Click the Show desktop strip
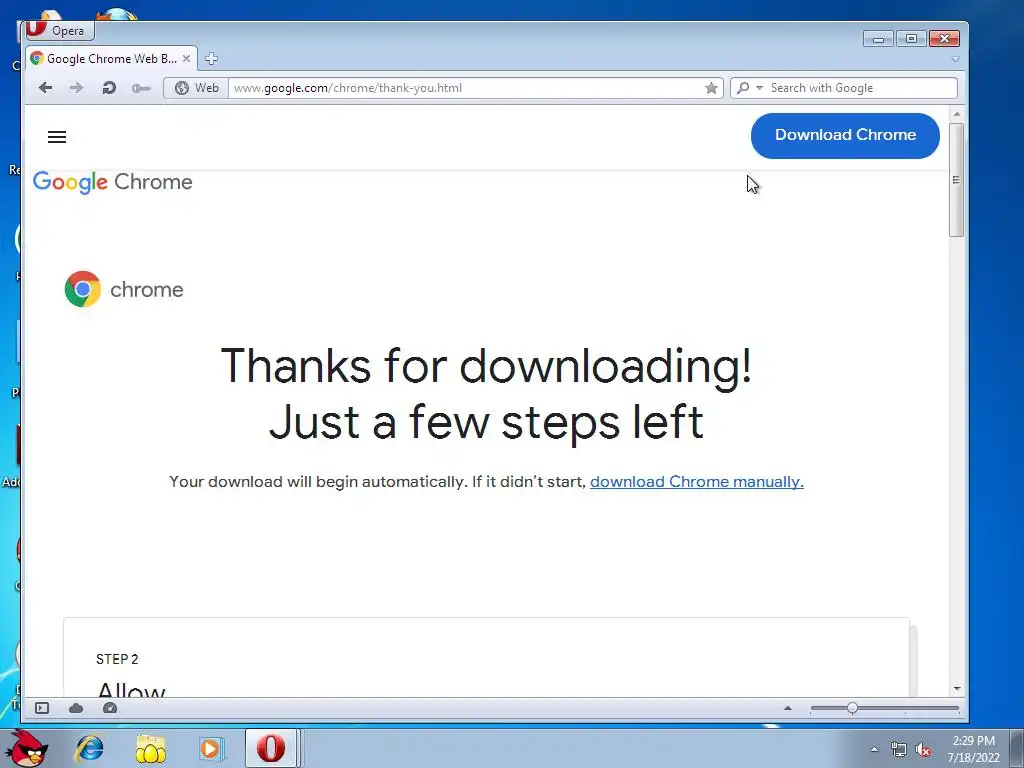 coord(1017,748)
